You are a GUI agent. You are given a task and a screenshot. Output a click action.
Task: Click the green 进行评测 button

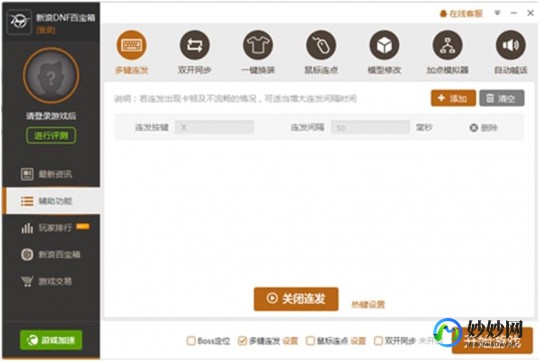coord(51,135)
